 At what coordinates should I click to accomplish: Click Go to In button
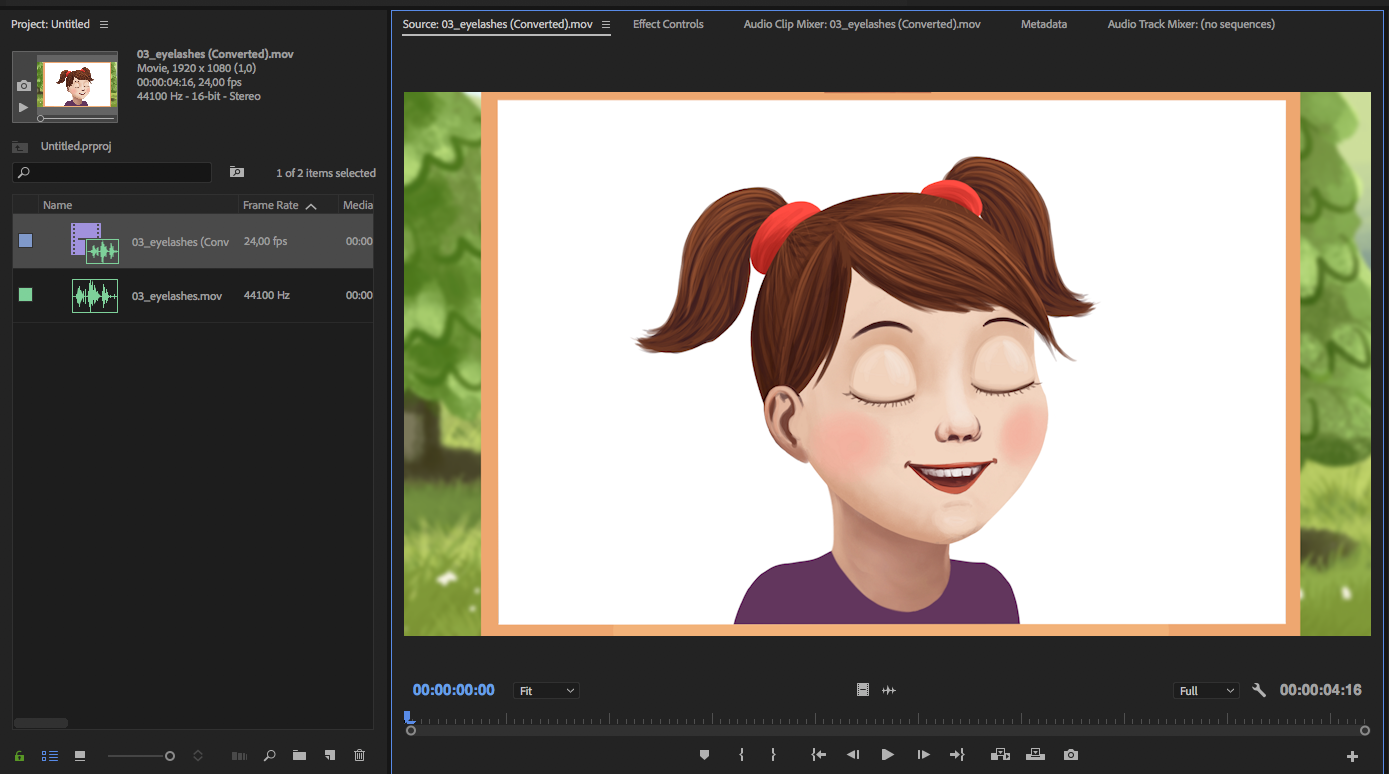[819, 755]
